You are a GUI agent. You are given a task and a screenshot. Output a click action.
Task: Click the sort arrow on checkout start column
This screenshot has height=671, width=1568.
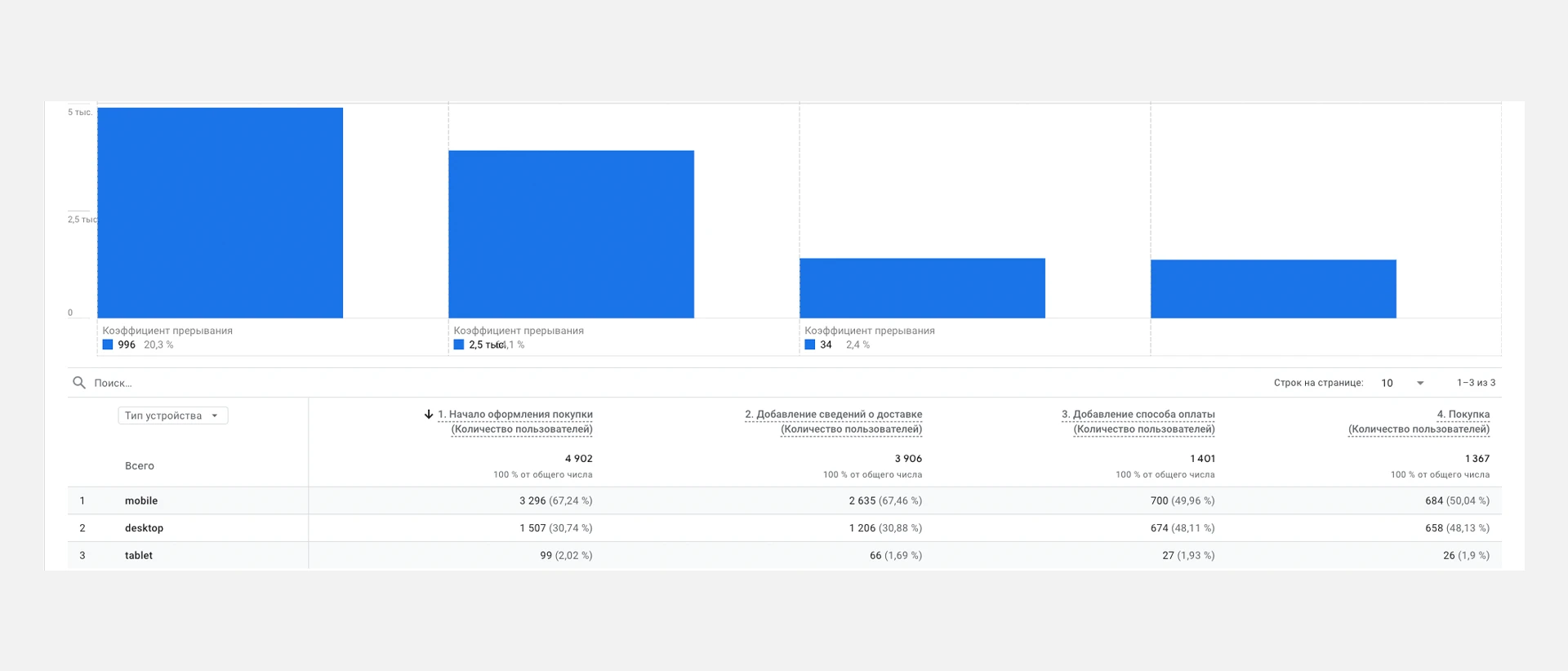point(429,415)
